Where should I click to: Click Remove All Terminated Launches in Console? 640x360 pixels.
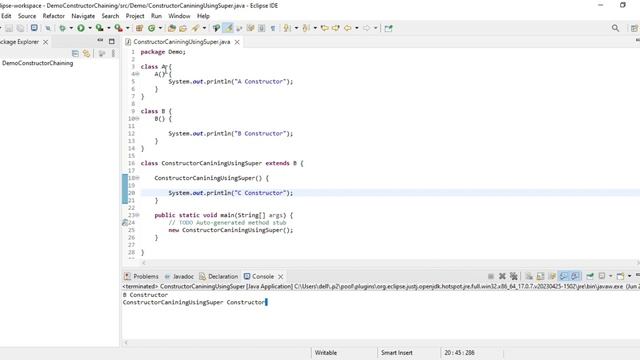pos(513,276)
